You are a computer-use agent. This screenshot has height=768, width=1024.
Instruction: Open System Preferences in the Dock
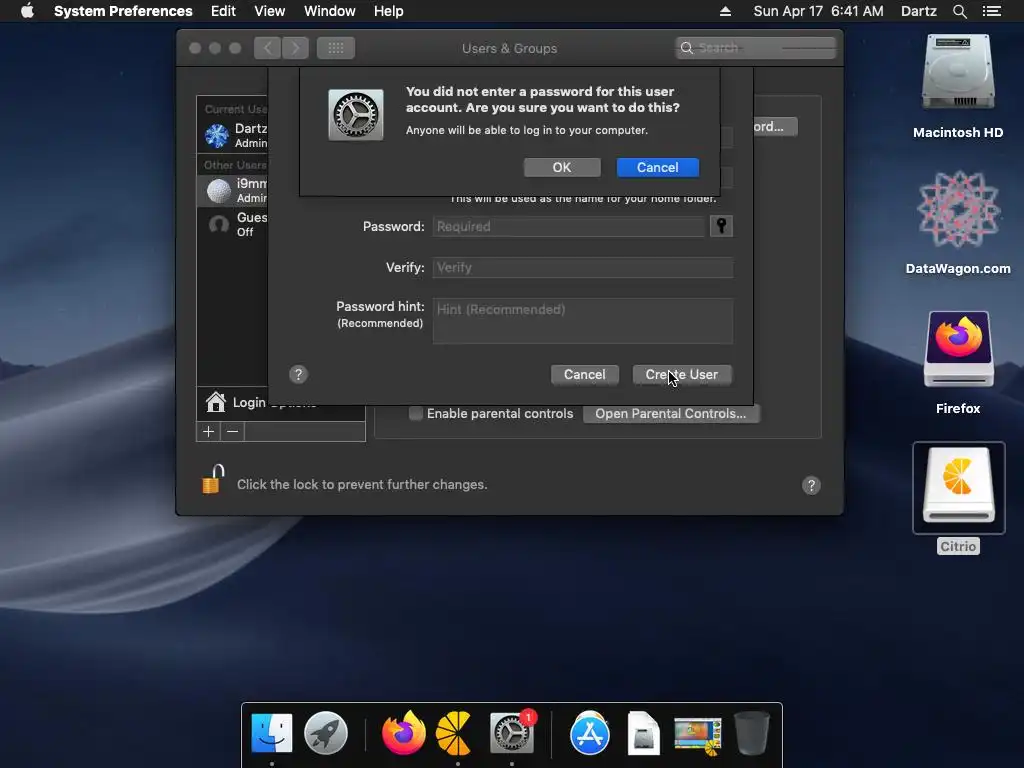tap(511, 733)
